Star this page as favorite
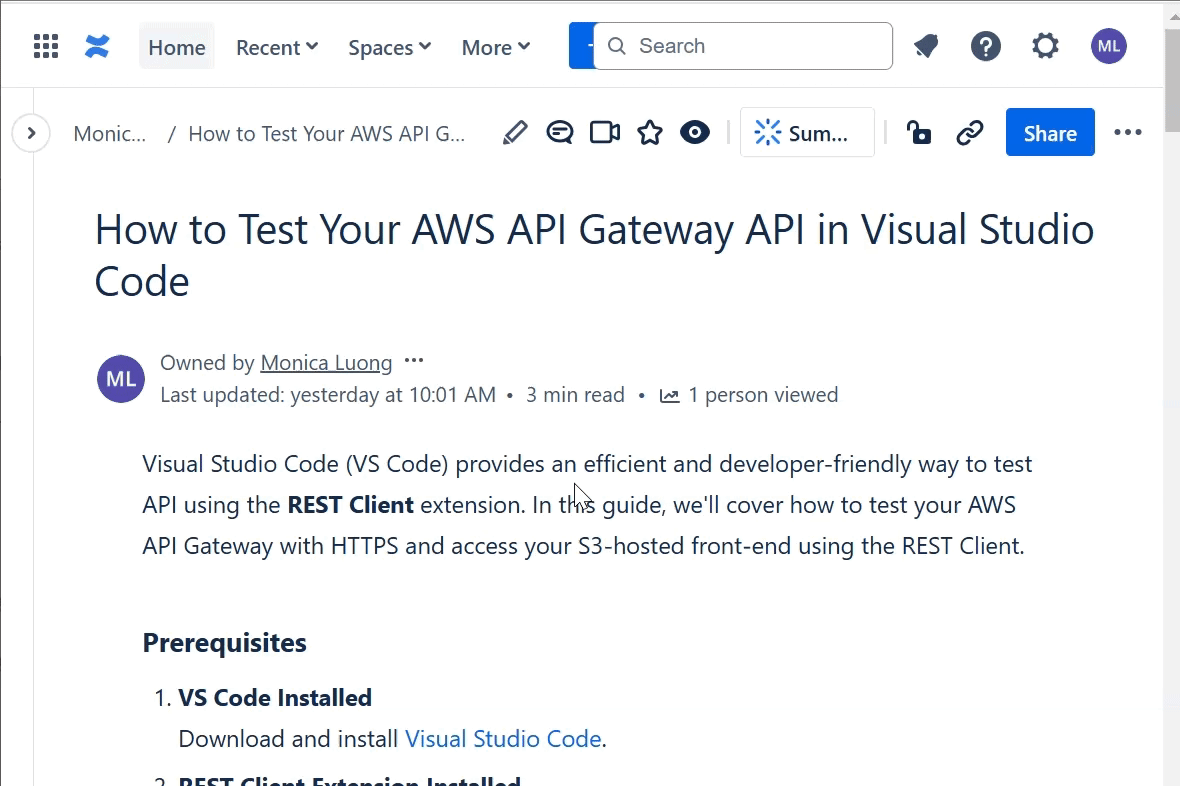 coord(649,133)
